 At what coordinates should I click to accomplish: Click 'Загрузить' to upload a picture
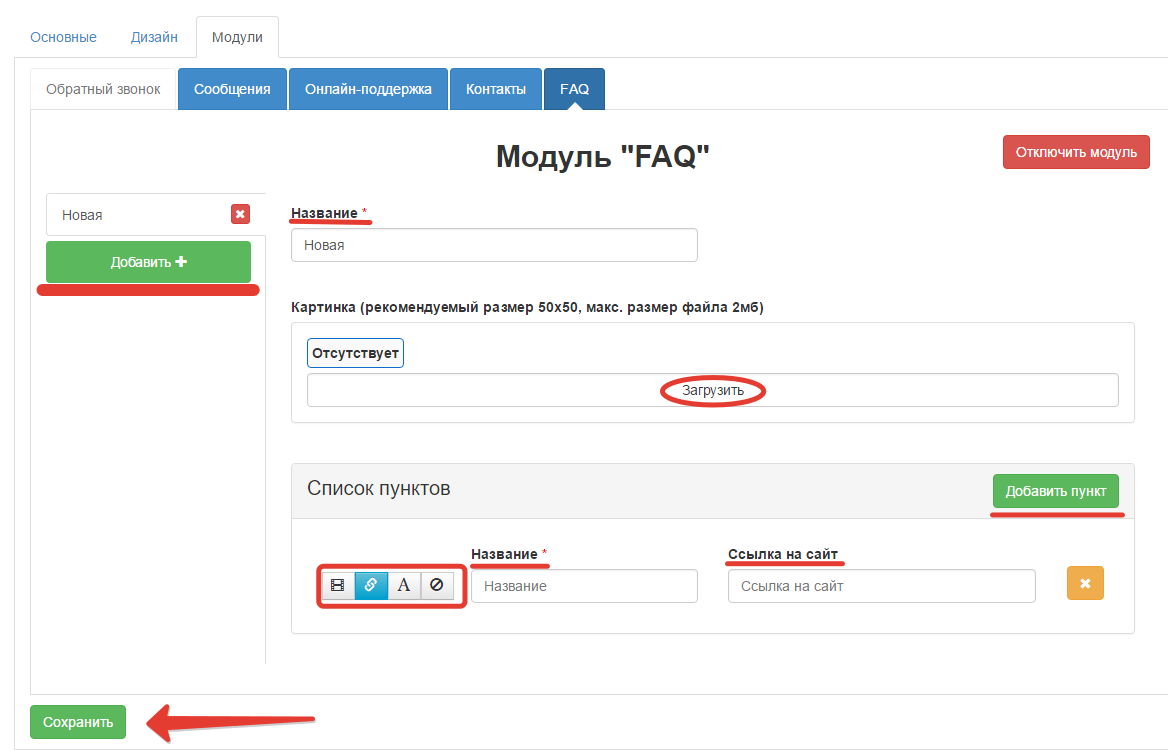pos(713,390)
